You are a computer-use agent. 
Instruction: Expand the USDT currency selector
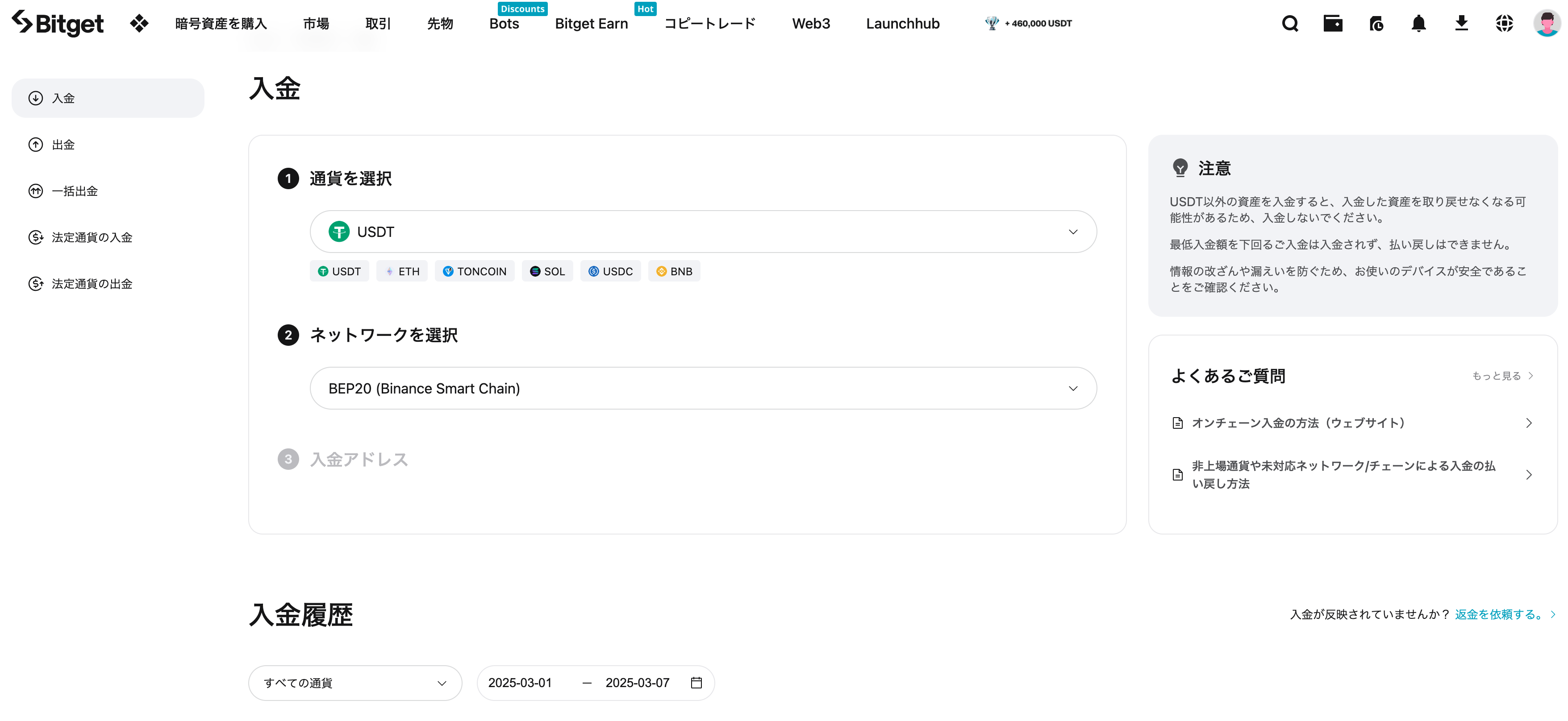(703, 232)
